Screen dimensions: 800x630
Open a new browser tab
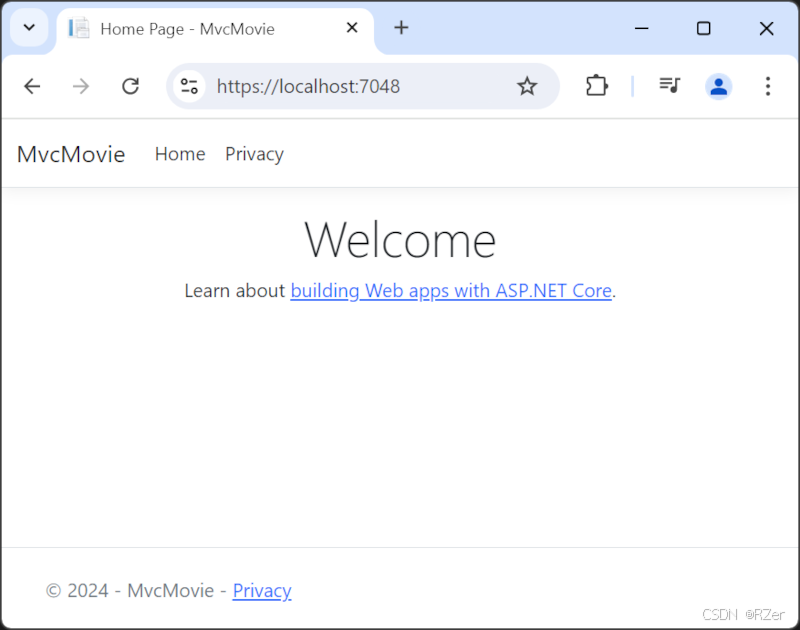pyautogui.click(x=401, y=28)
